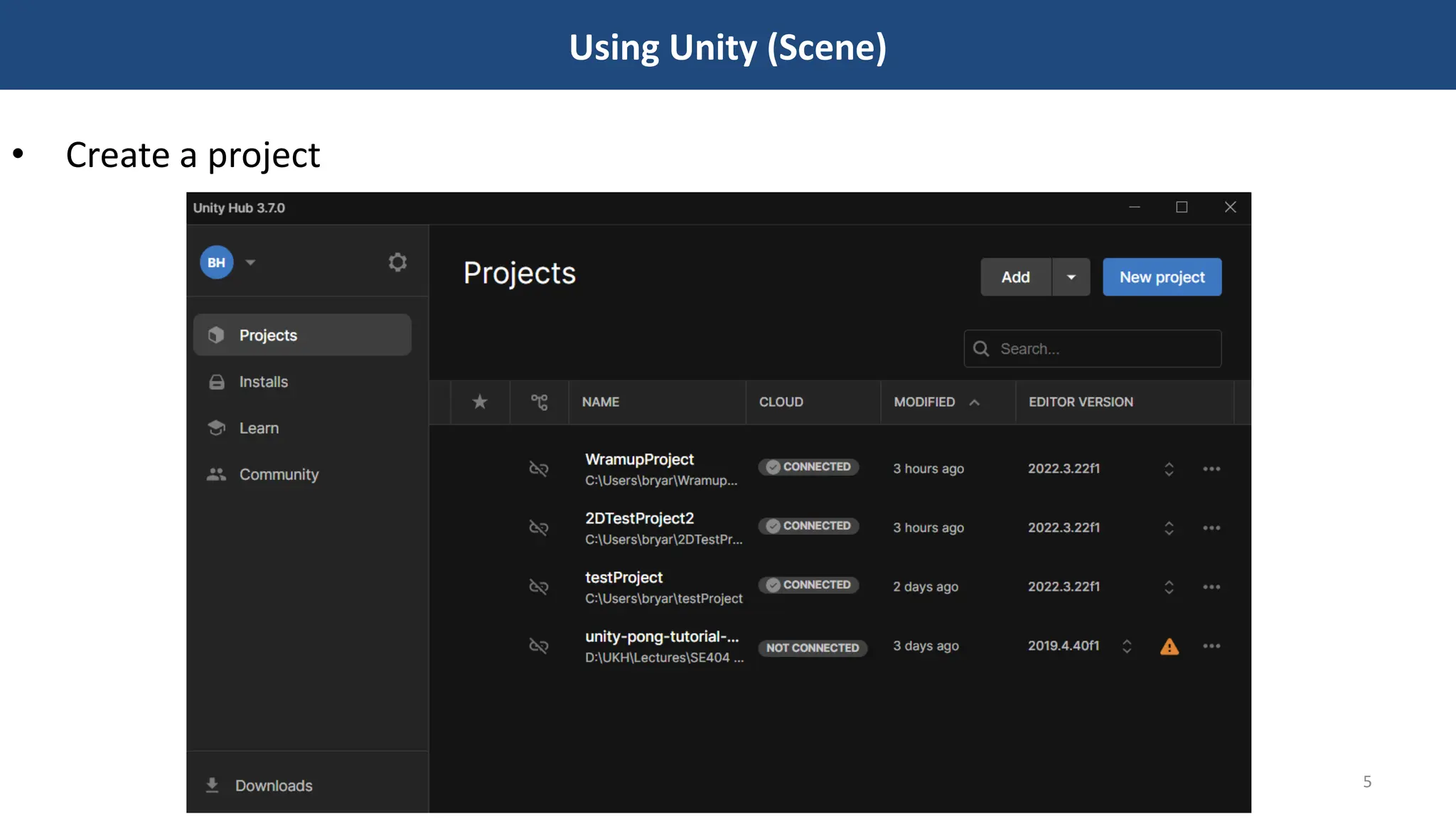Expand the Add button dropdown arrow
The image size is (1456, 819).
coord(1071,277)
